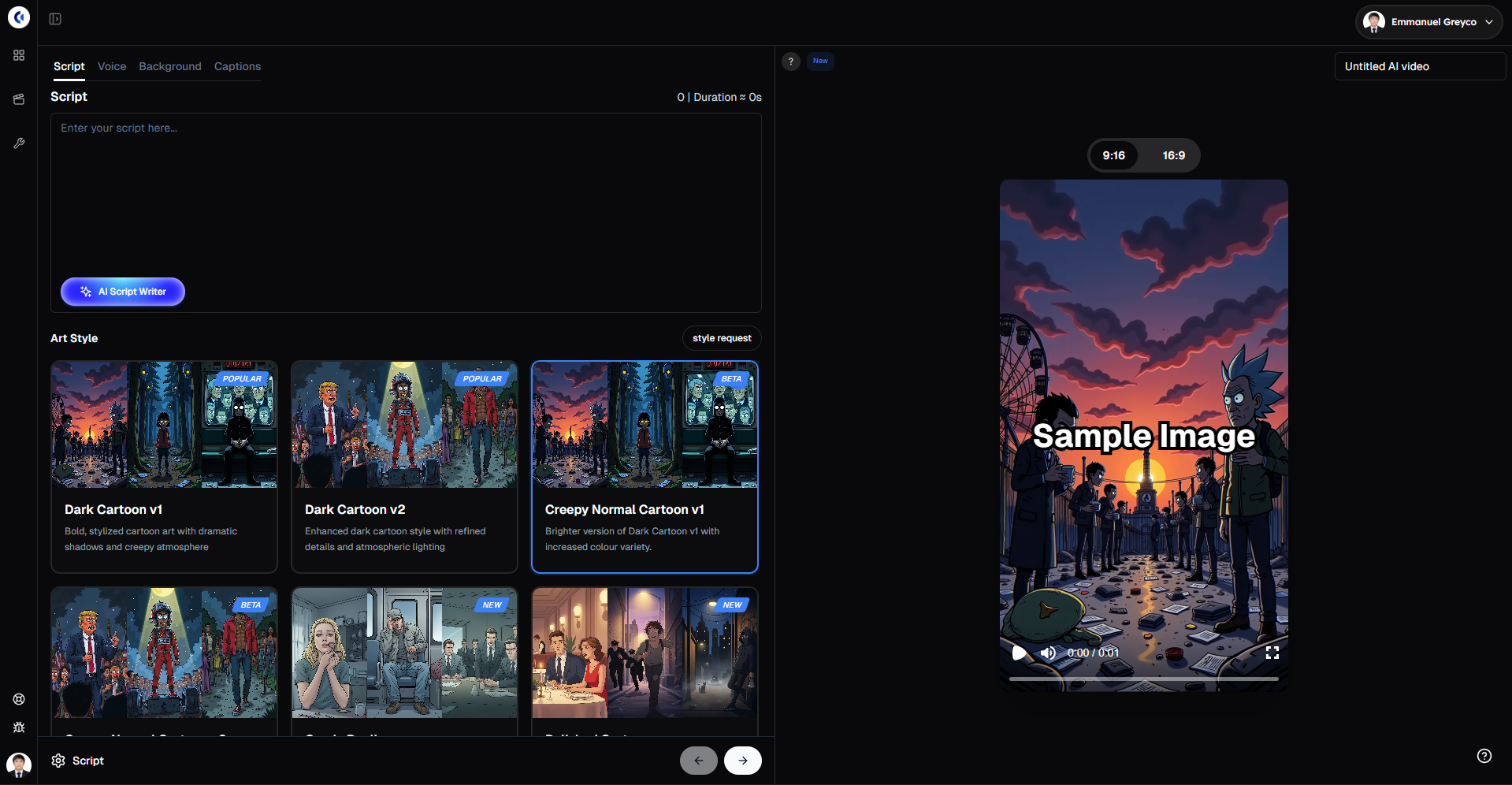Click the account avatar next to Emmanuel Greyco
The width and height of the screenshot is (1512, 785).
pos(1374,22)
